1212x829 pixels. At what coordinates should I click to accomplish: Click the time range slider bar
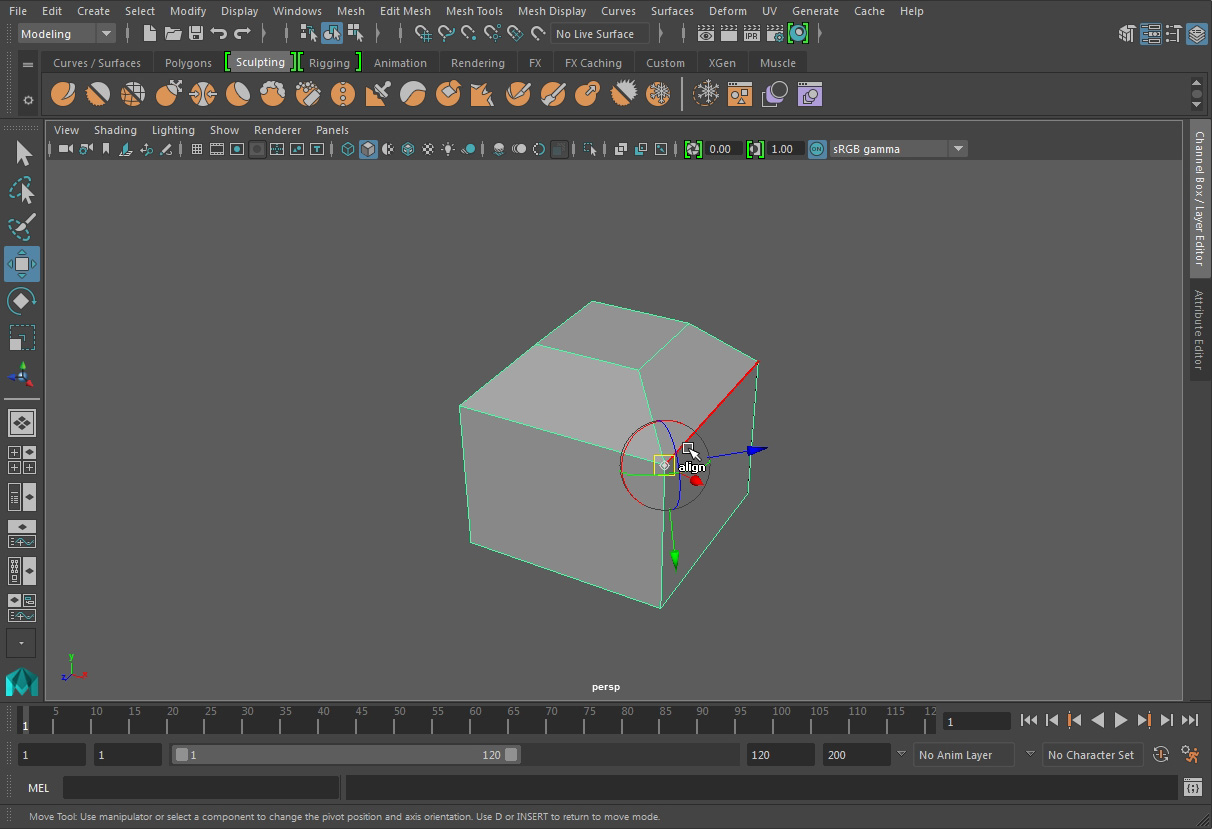coord(346,755)
